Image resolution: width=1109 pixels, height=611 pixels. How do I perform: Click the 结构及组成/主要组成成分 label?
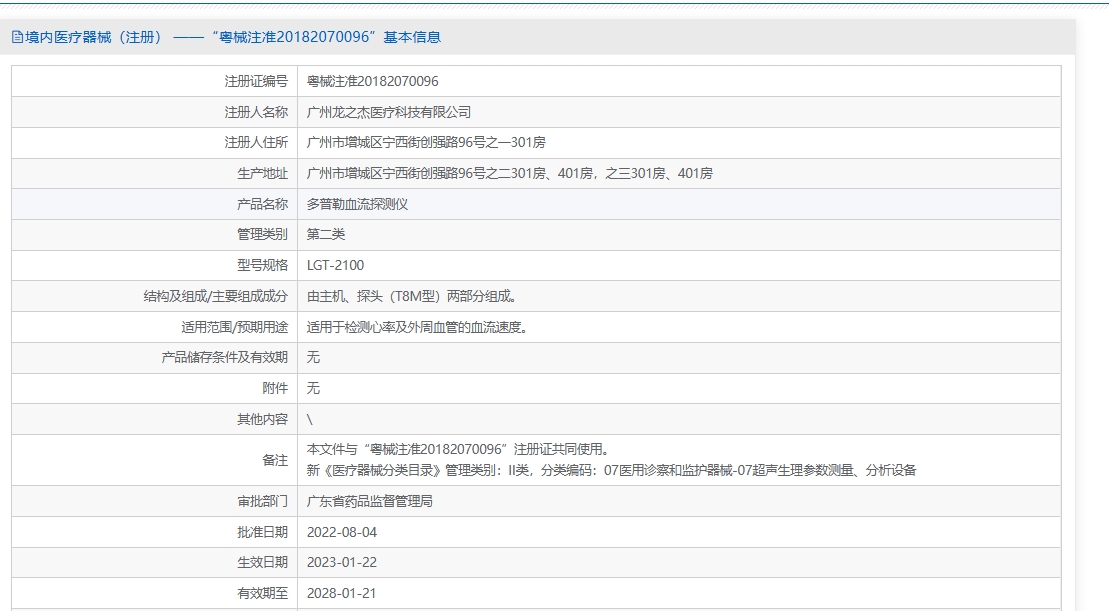216,296
